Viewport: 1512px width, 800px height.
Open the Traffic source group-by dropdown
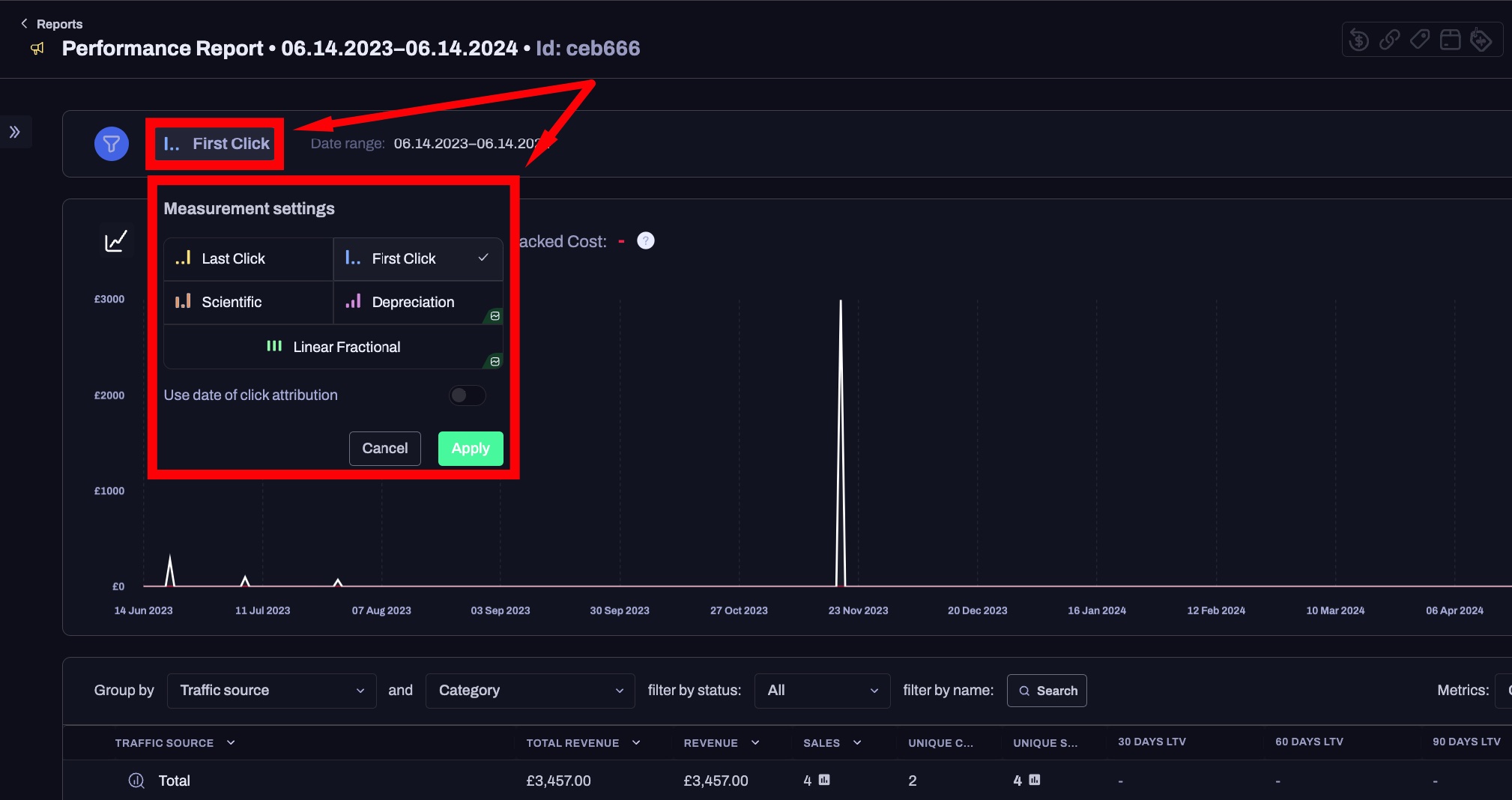pos(271,691)
